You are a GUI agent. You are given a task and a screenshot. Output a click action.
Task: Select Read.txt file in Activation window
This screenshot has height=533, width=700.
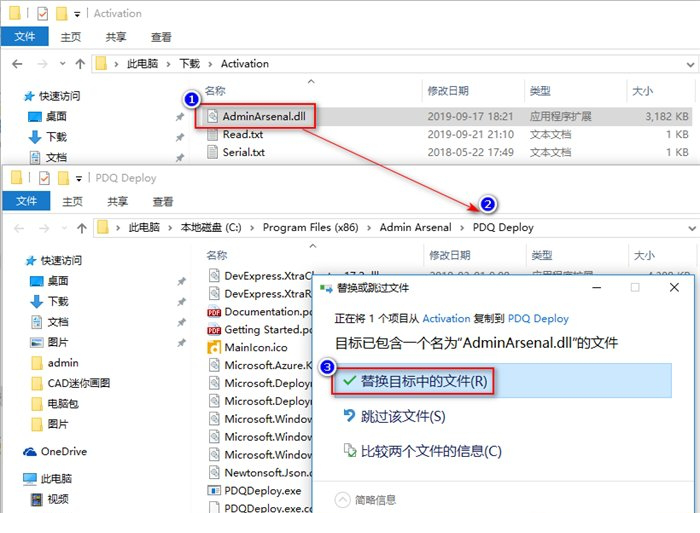click(x=235, y=134)
